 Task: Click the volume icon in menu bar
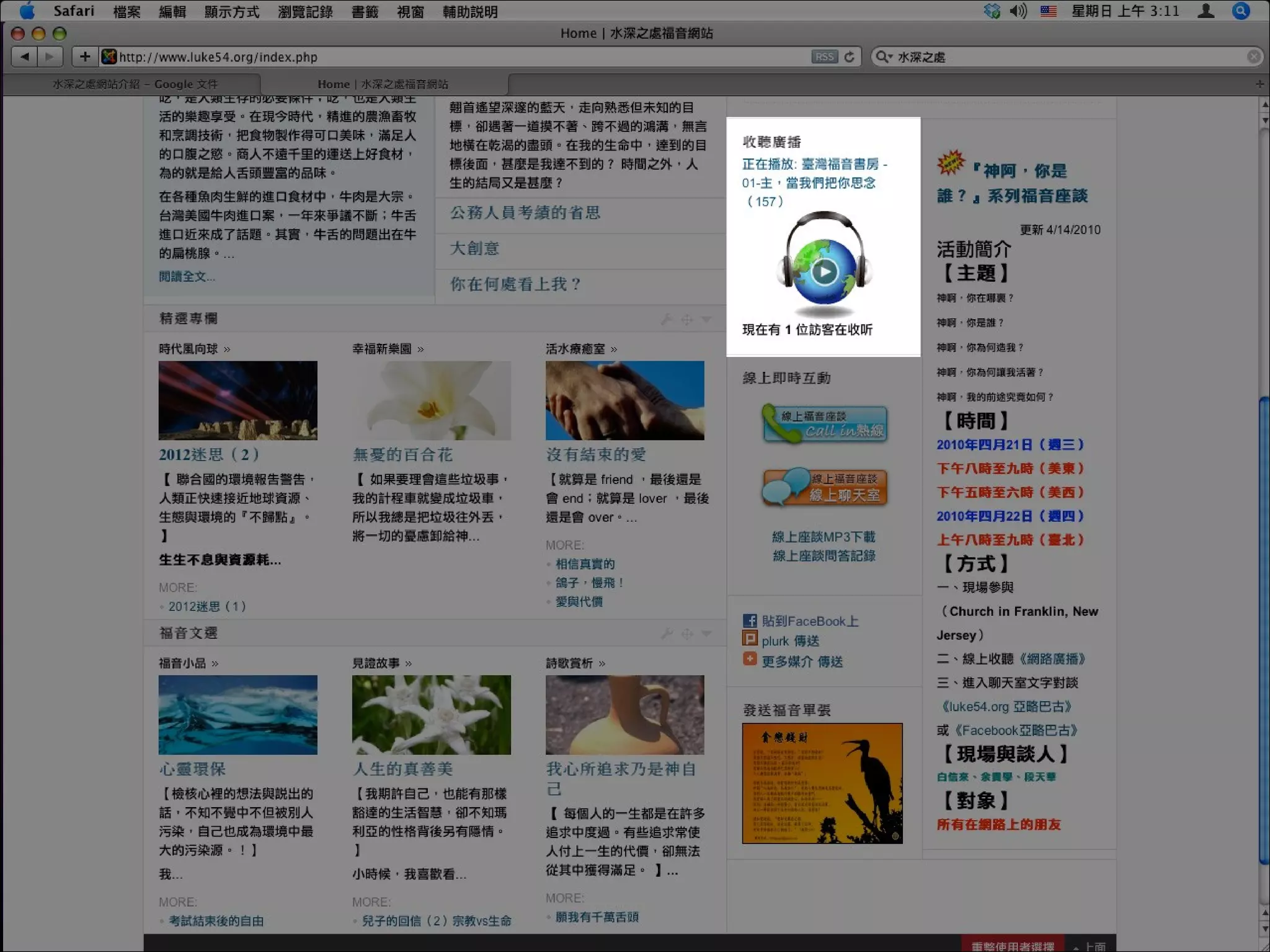(x=1018, y=11)
